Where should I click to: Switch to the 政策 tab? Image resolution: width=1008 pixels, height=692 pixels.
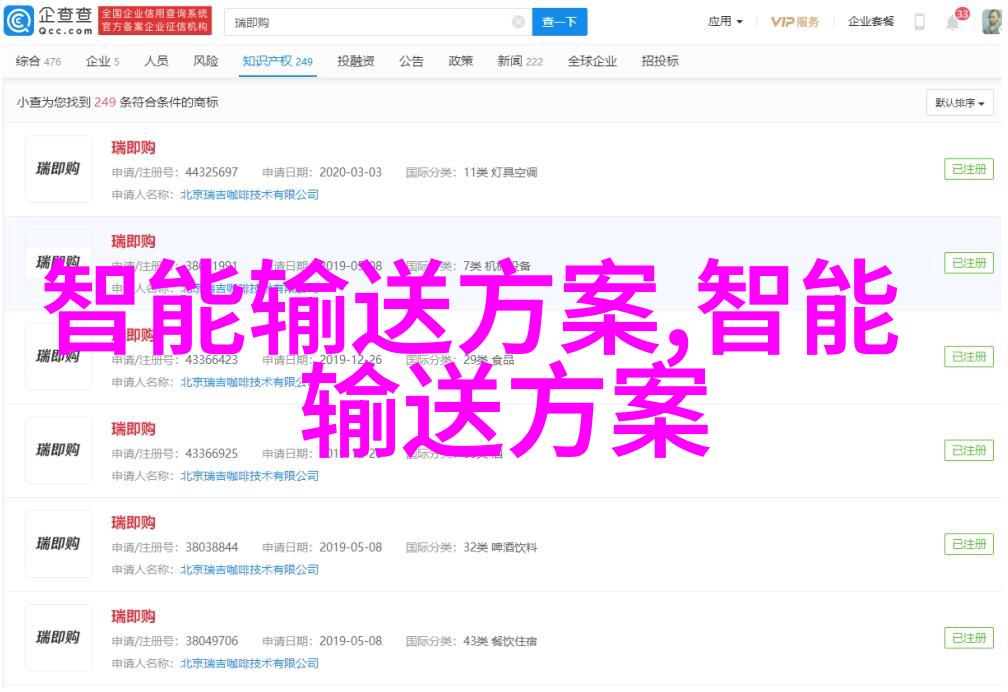(x=461, y=61)
